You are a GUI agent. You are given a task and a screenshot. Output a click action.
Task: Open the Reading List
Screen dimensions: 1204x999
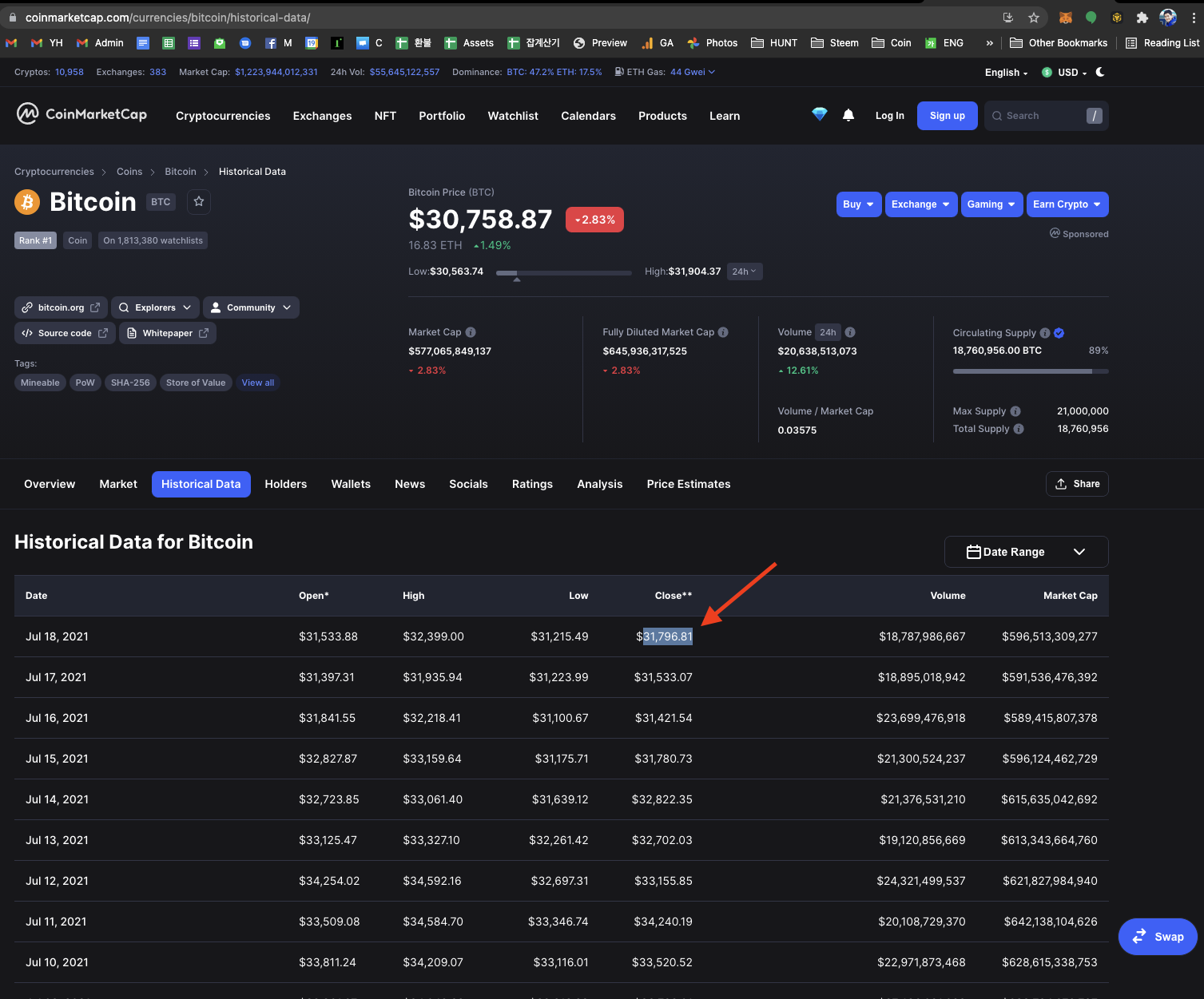click(1162, 43)
